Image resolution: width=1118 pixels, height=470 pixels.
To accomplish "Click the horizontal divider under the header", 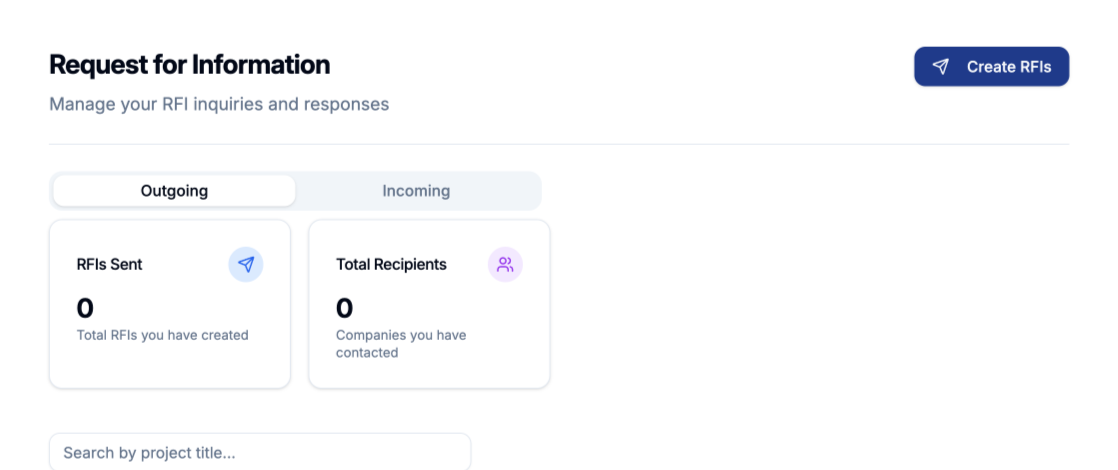I will click(x=559, y=144).
